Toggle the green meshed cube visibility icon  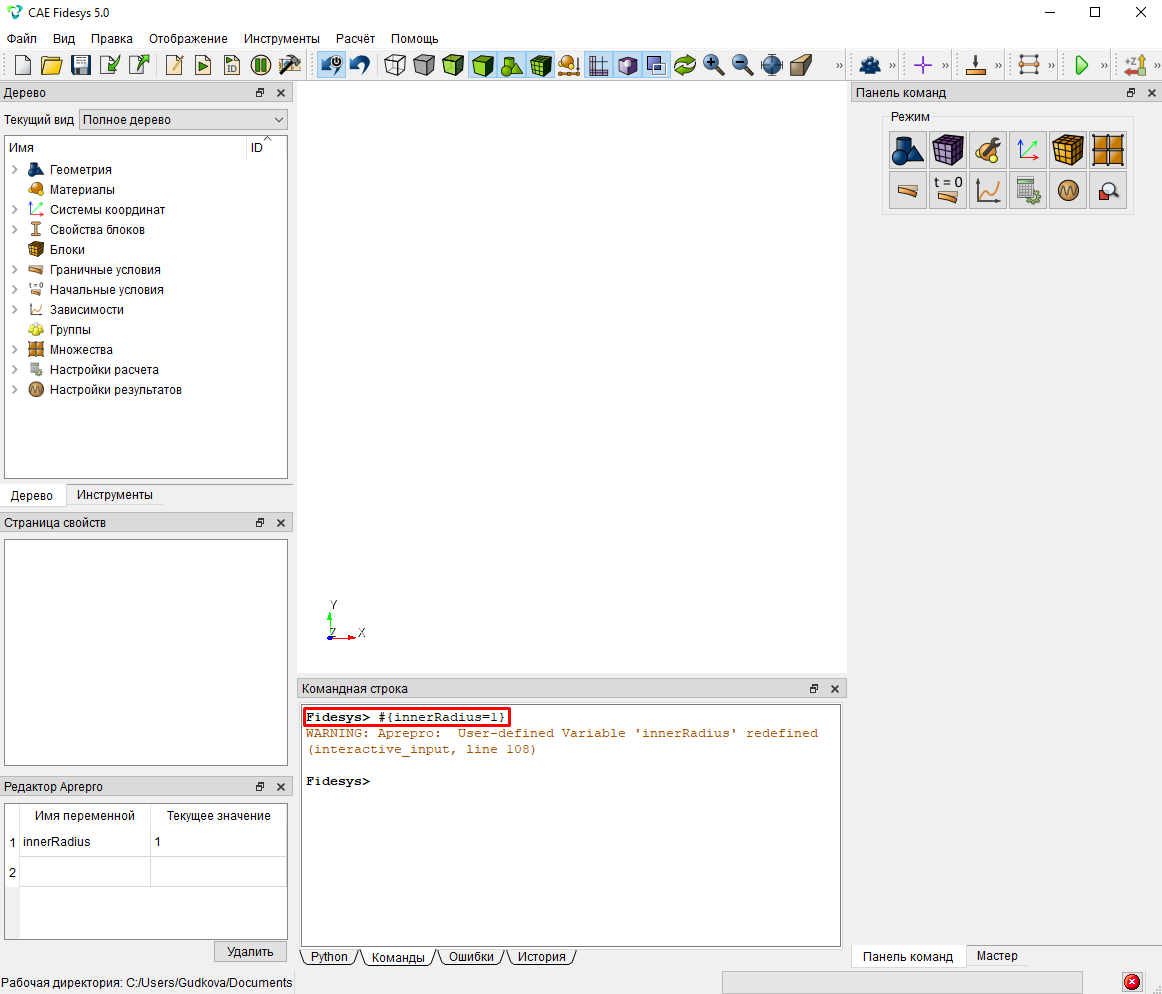540,65
